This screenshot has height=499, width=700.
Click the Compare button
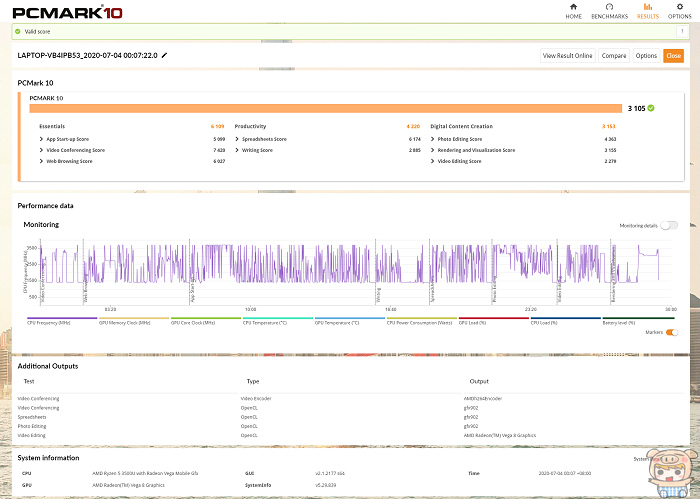click(614, 56)
